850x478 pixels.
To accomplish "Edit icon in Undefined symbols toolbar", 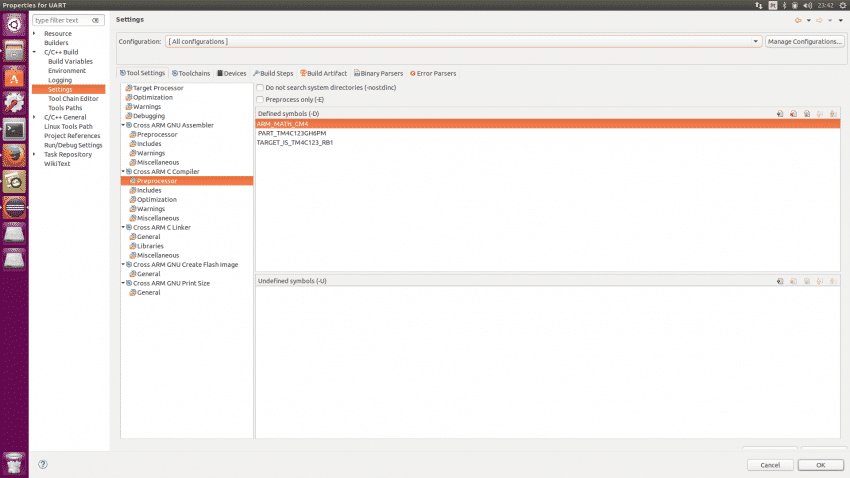I will pos(807,281).
